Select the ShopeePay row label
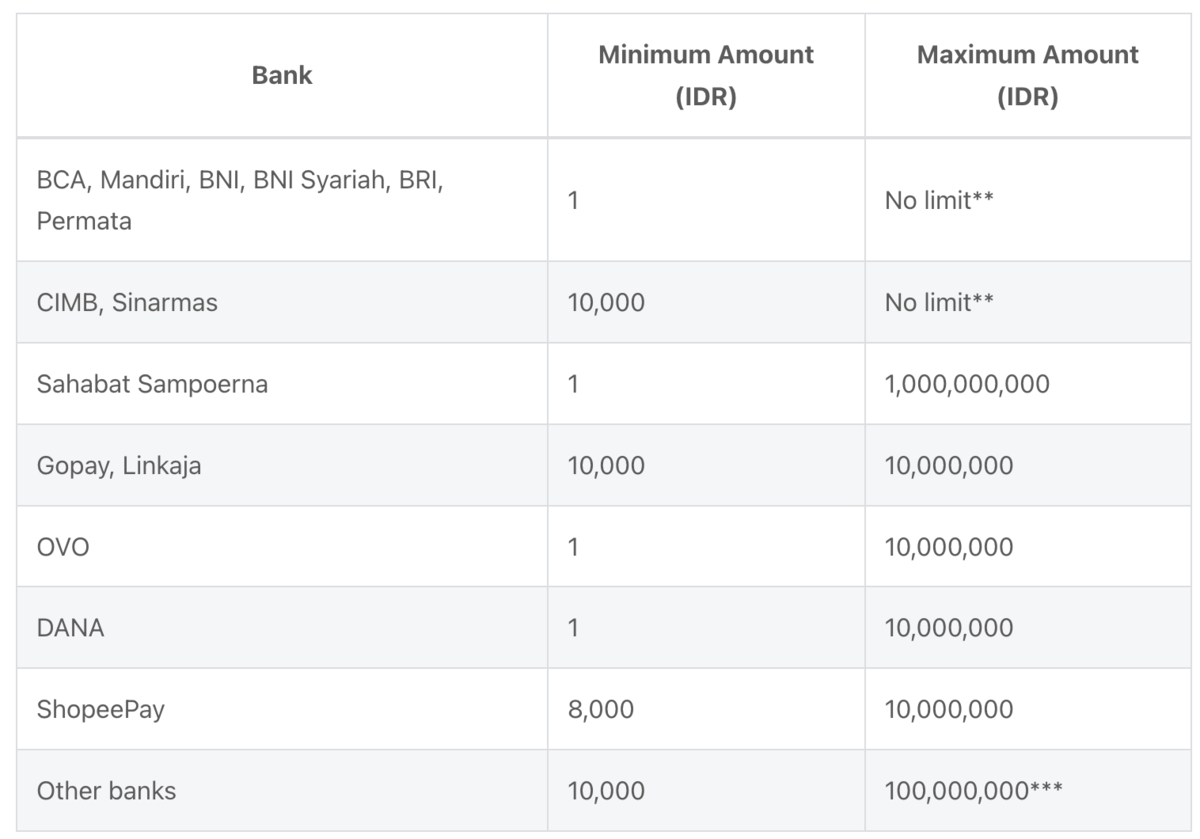1200x839 pixels. coord(100,710)
